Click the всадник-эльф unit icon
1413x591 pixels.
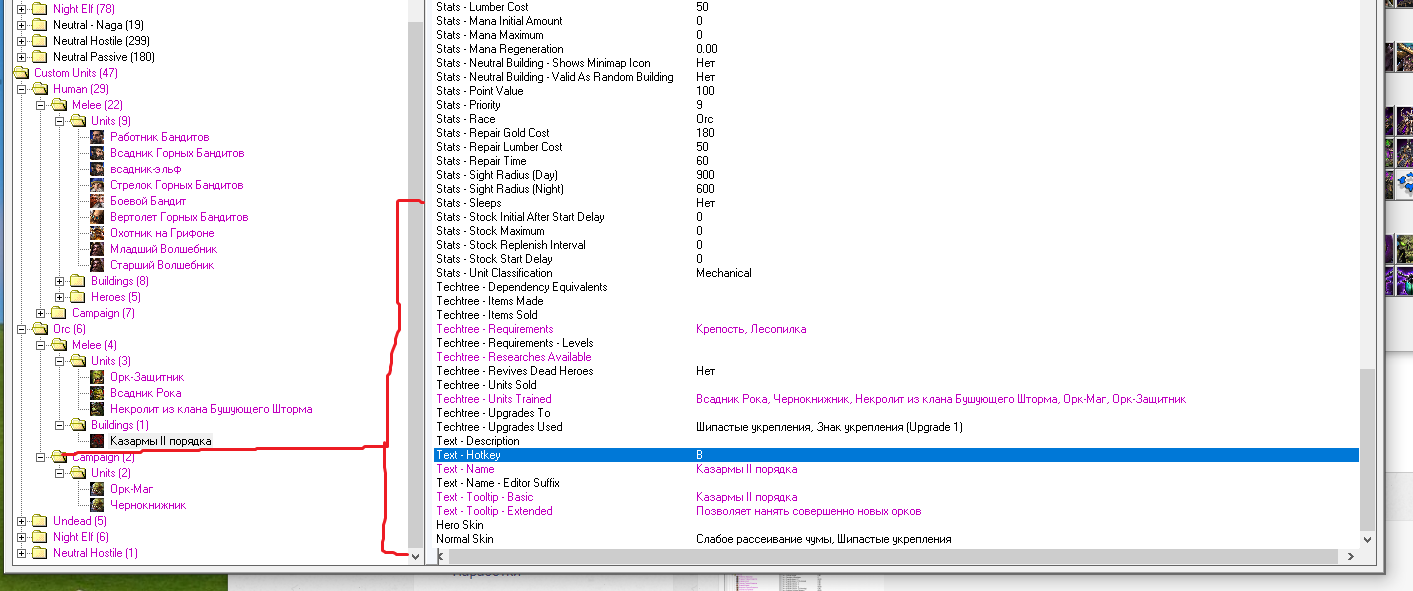(97, 169)
